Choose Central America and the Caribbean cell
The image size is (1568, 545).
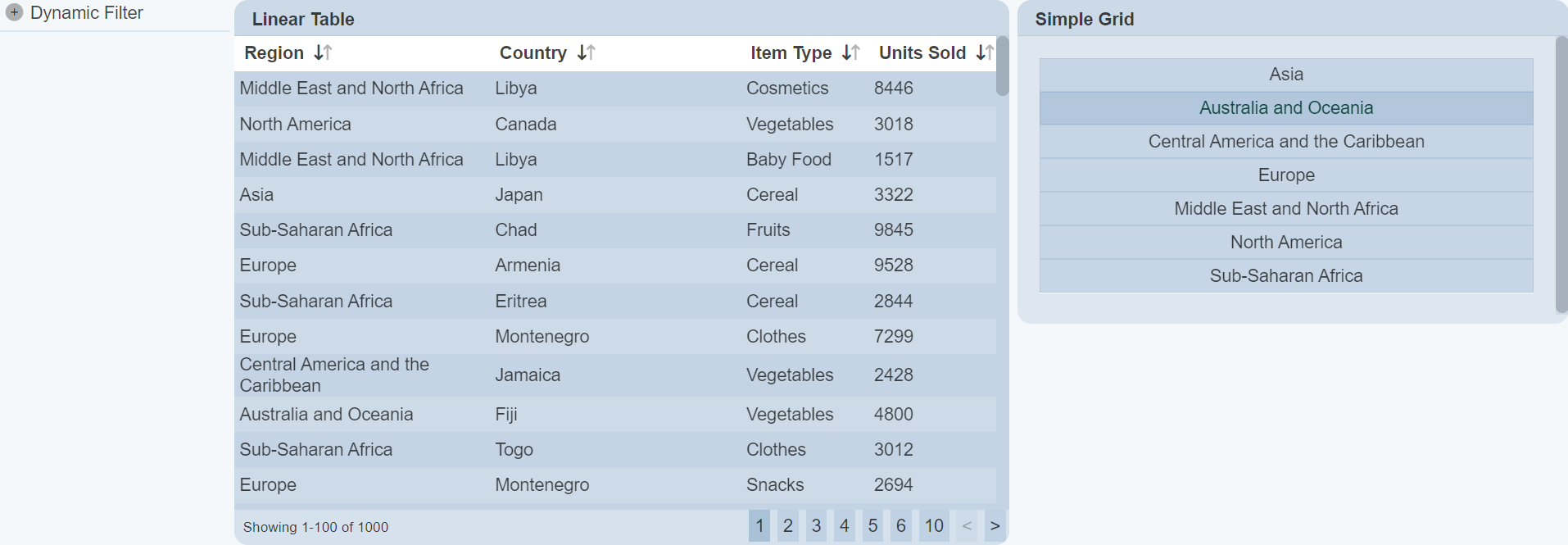click(x=1285, y=142)
